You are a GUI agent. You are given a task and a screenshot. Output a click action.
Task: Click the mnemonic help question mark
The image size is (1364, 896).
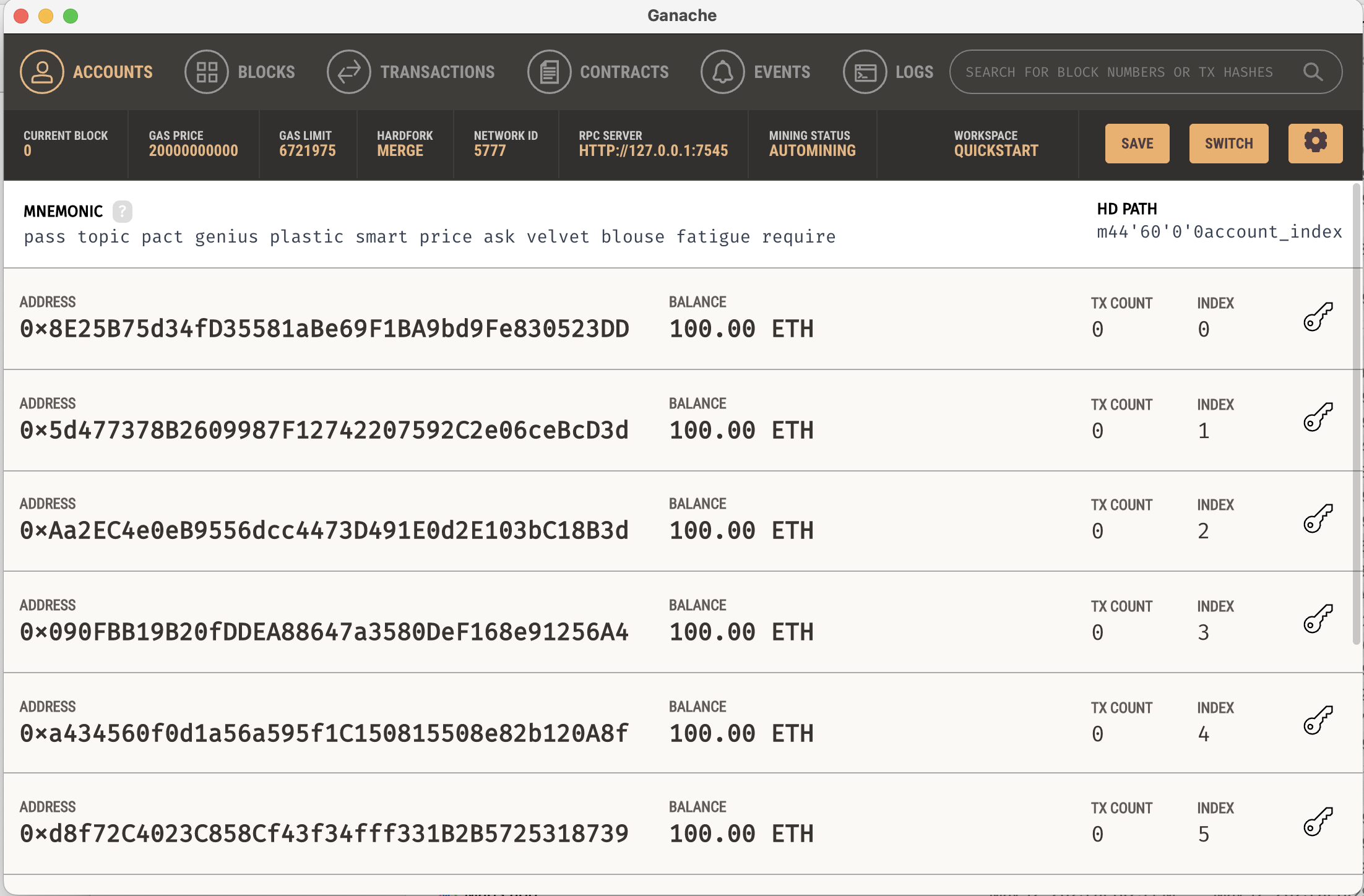click(x=123, y=212)
